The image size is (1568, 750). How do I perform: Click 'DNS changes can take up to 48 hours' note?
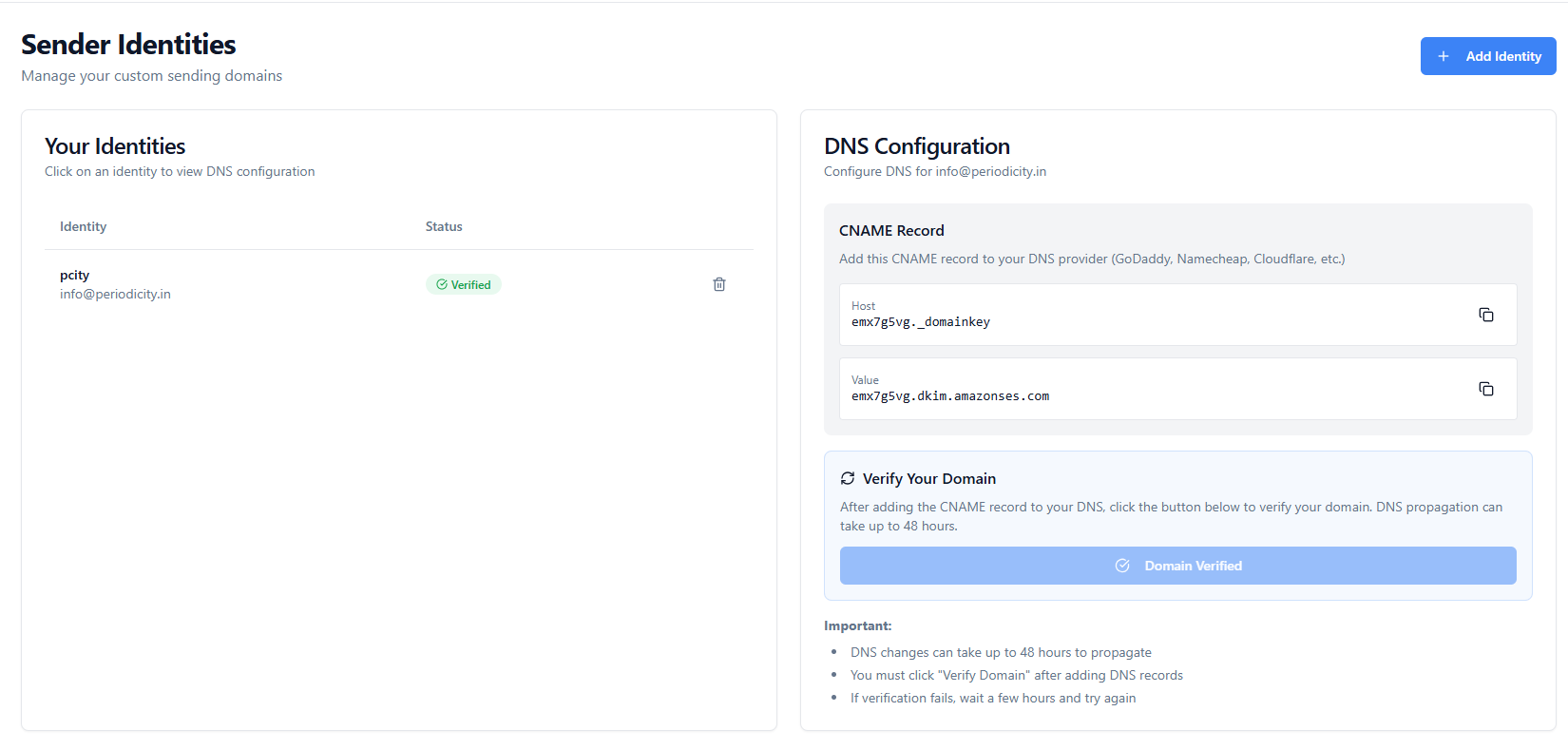(1001, 652)
